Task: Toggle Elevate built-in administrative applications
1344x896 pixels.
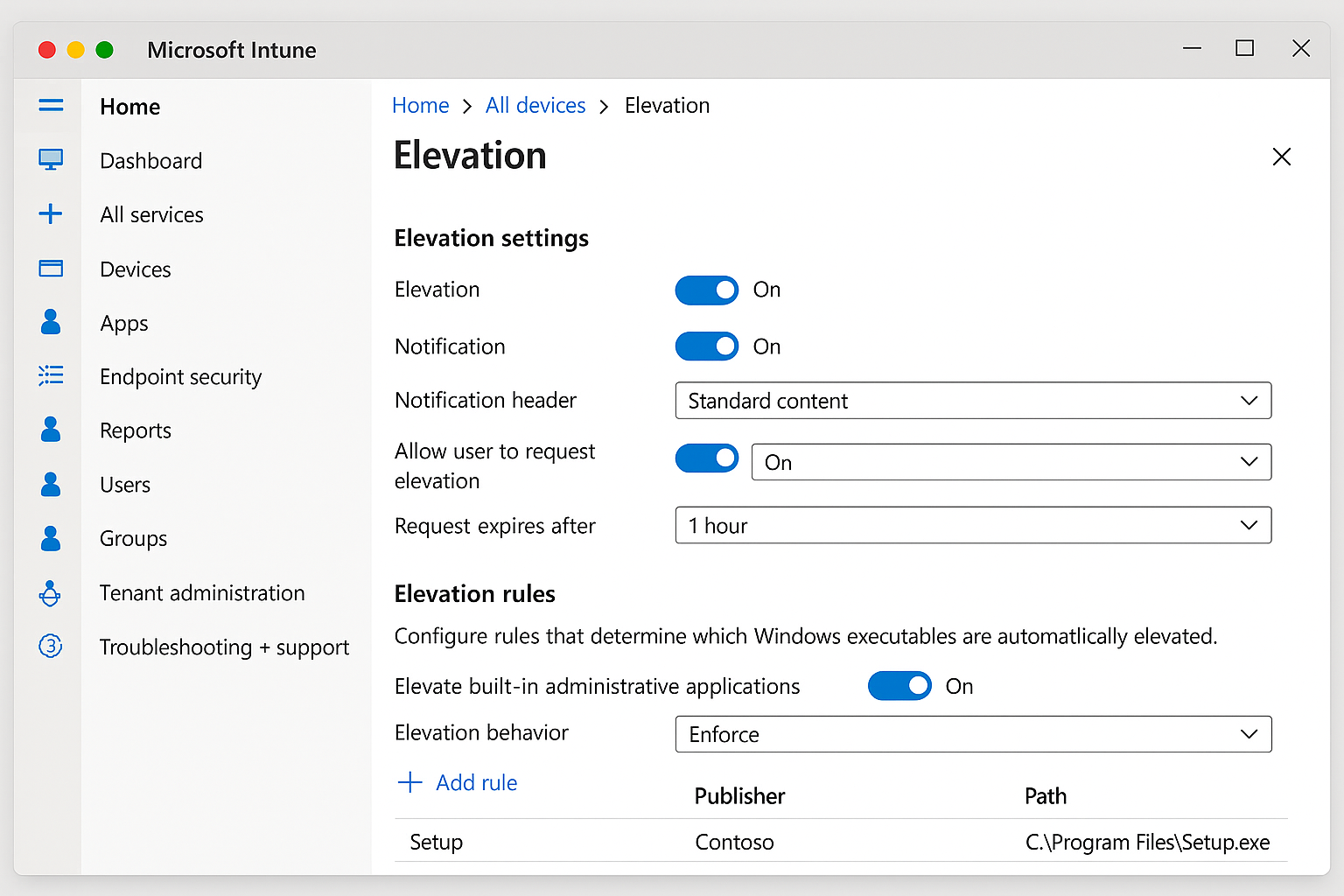Action: coord(899,686)
